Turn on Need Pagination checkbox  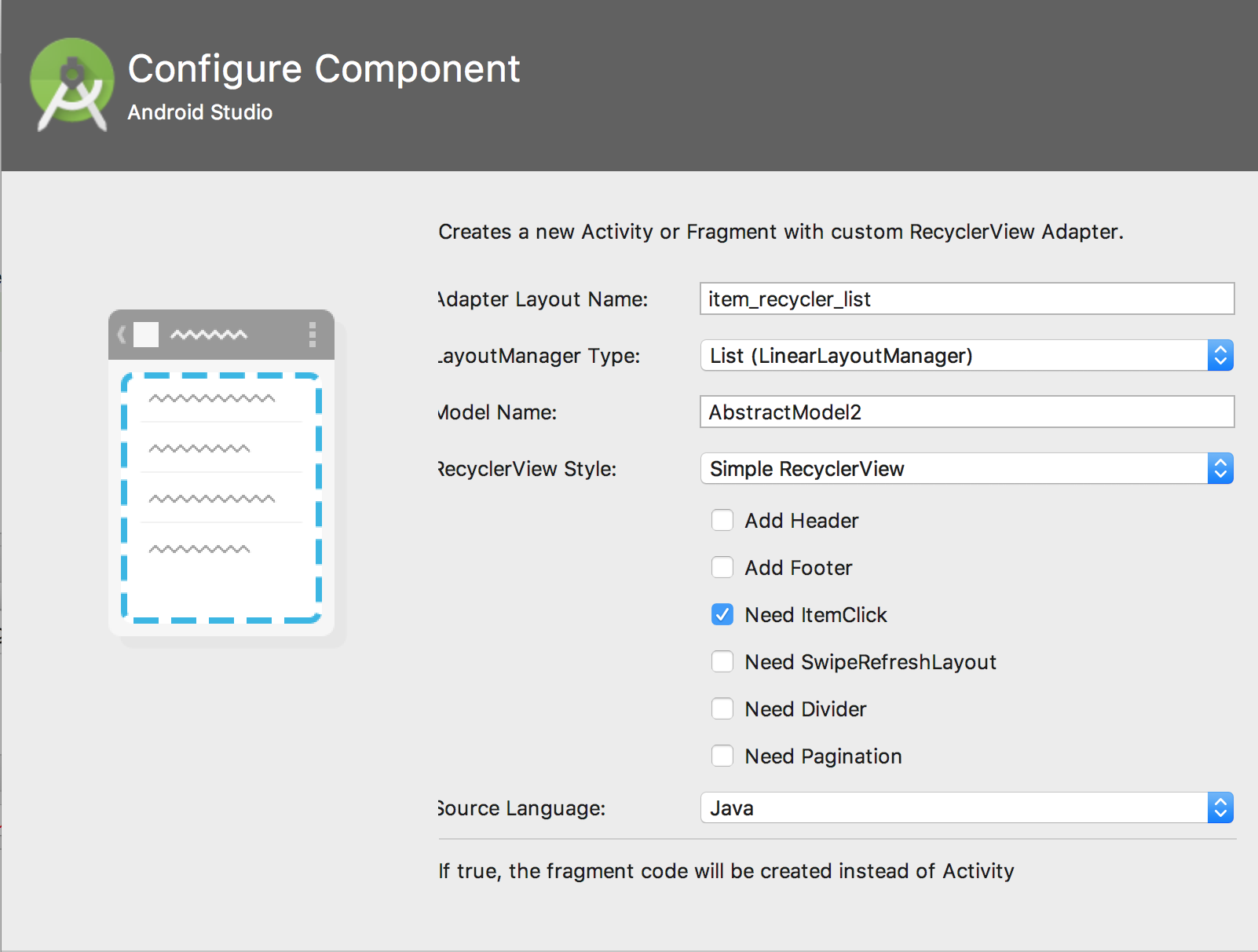[722, 756]
